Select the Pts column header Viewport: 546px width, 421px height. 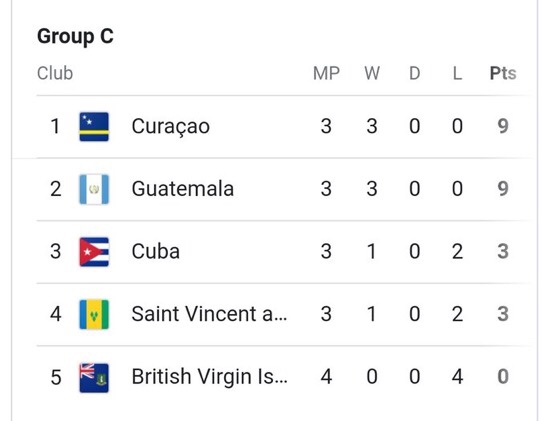(503, 73)
